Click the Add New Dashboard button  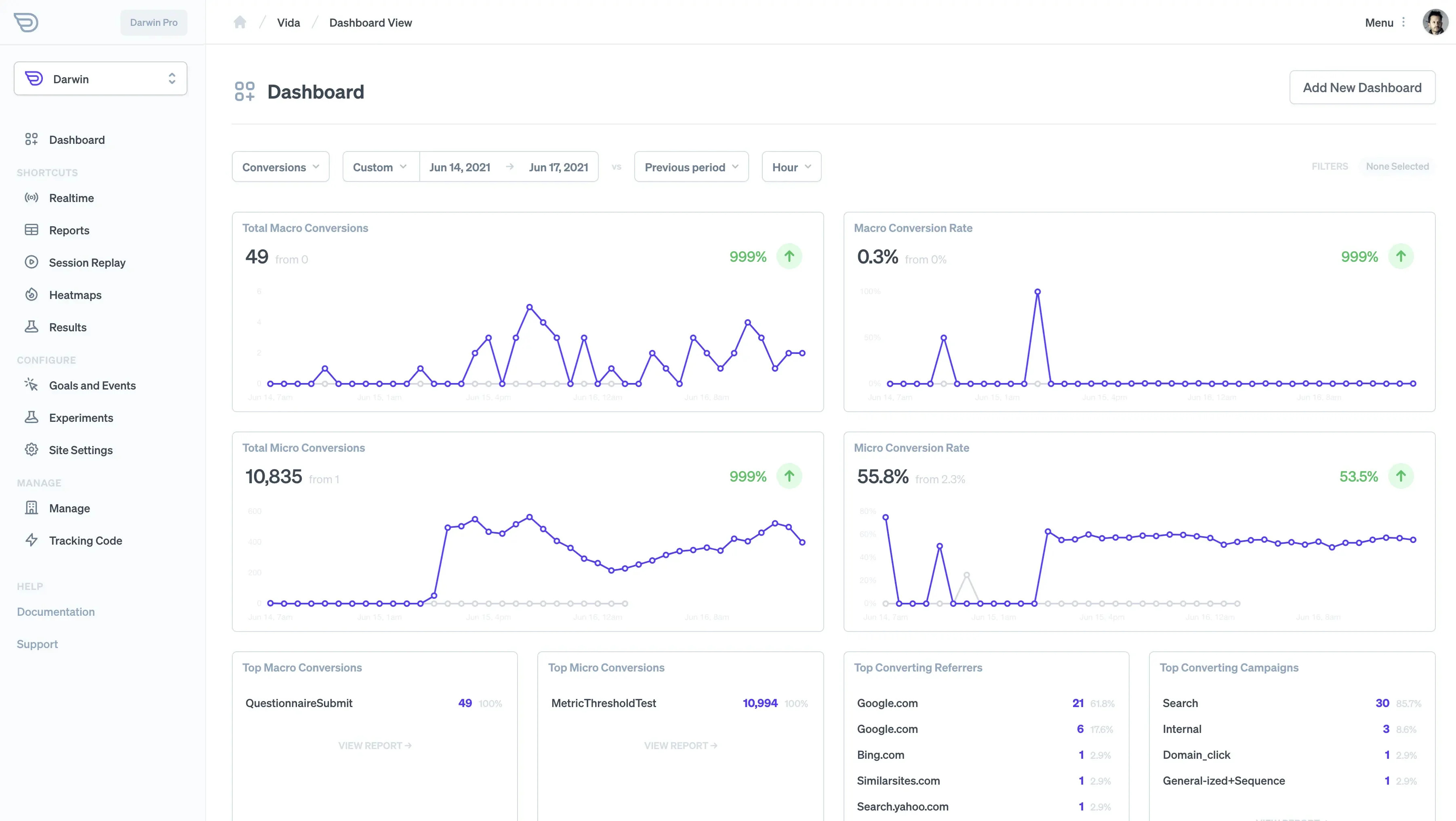[x=1362, y=88]
